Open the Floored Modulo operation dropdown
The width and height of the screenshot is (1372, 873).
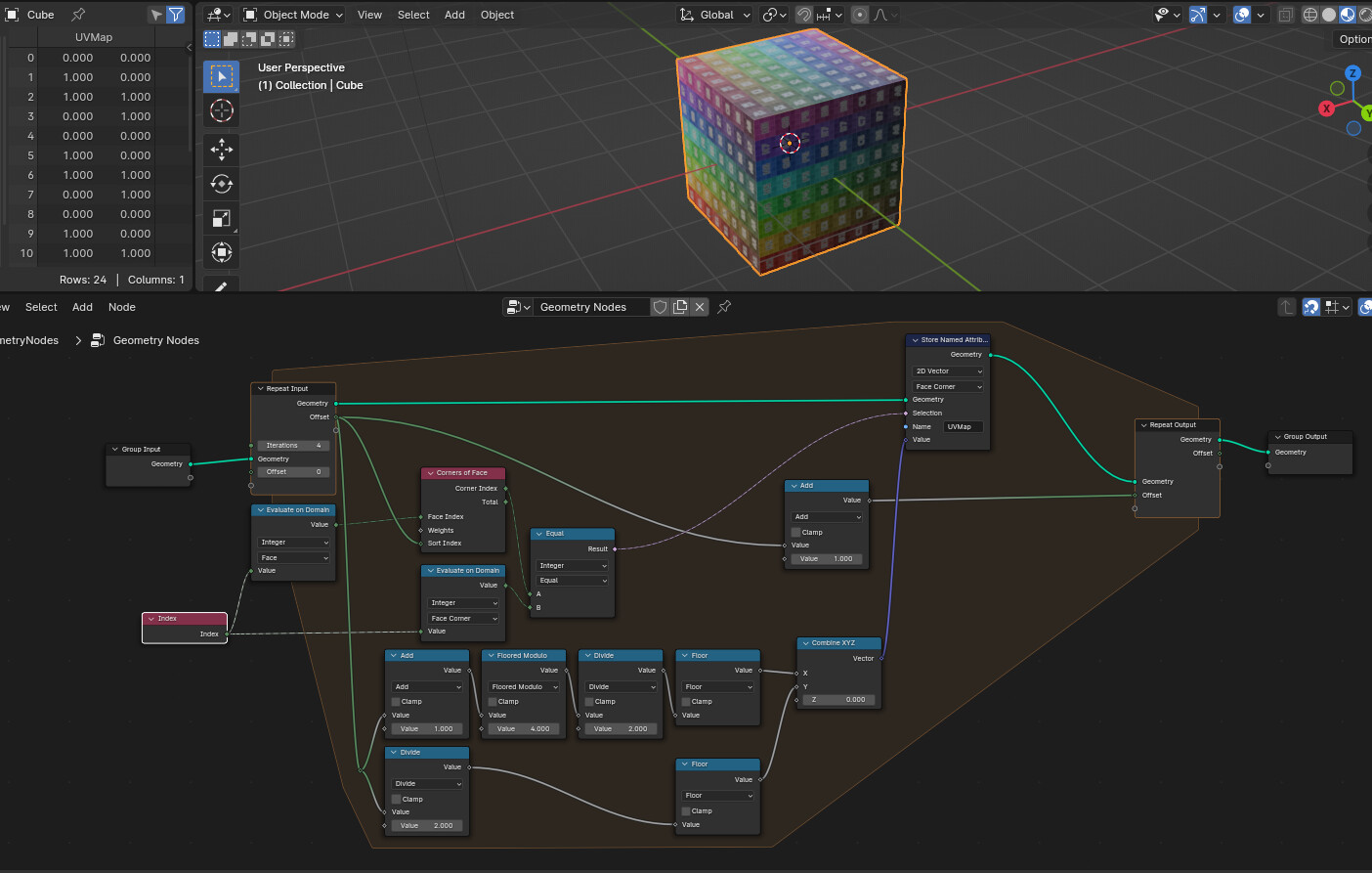tap(524, 687)
